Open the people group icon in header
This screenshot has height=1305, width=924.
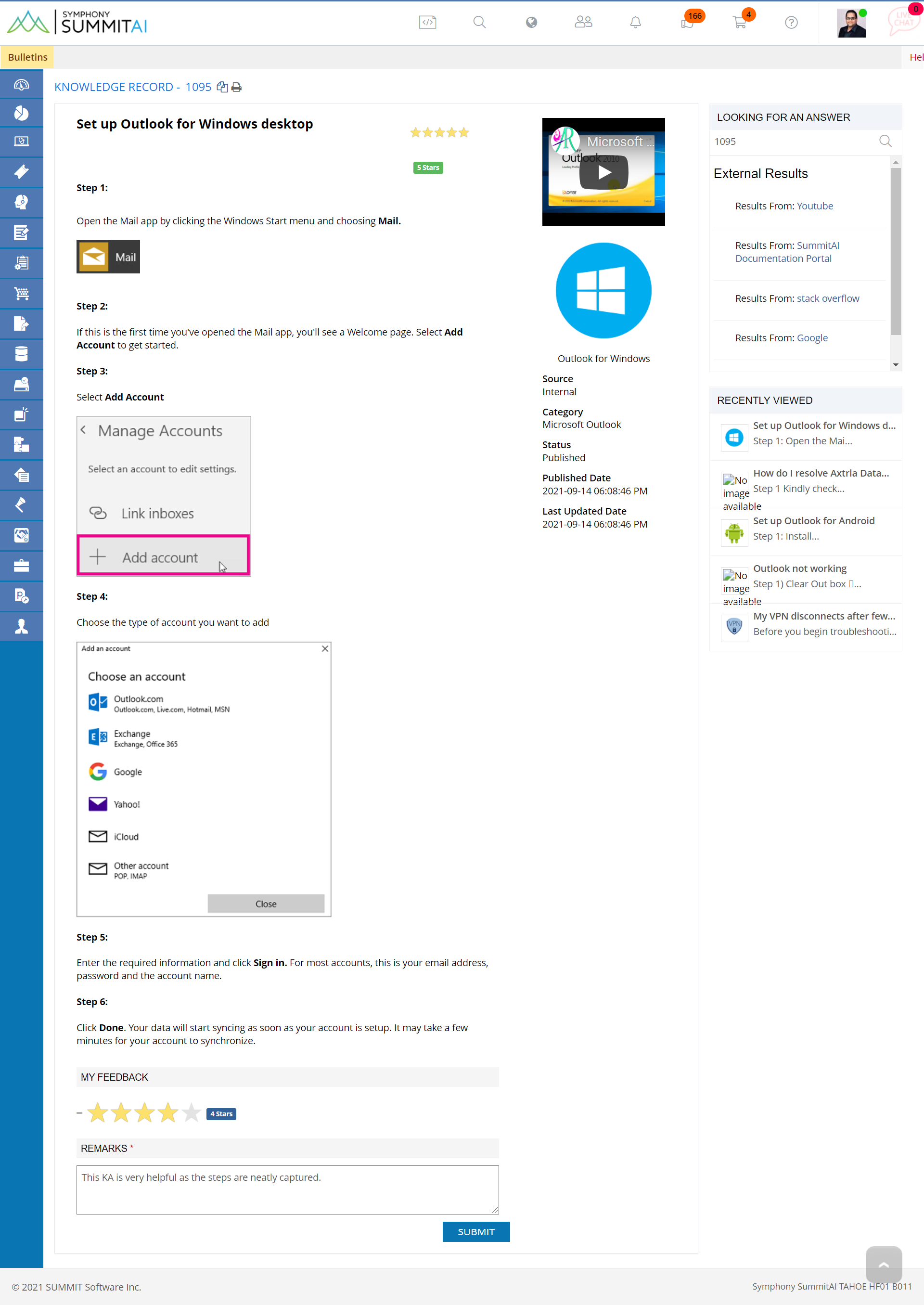pos(583,22)
